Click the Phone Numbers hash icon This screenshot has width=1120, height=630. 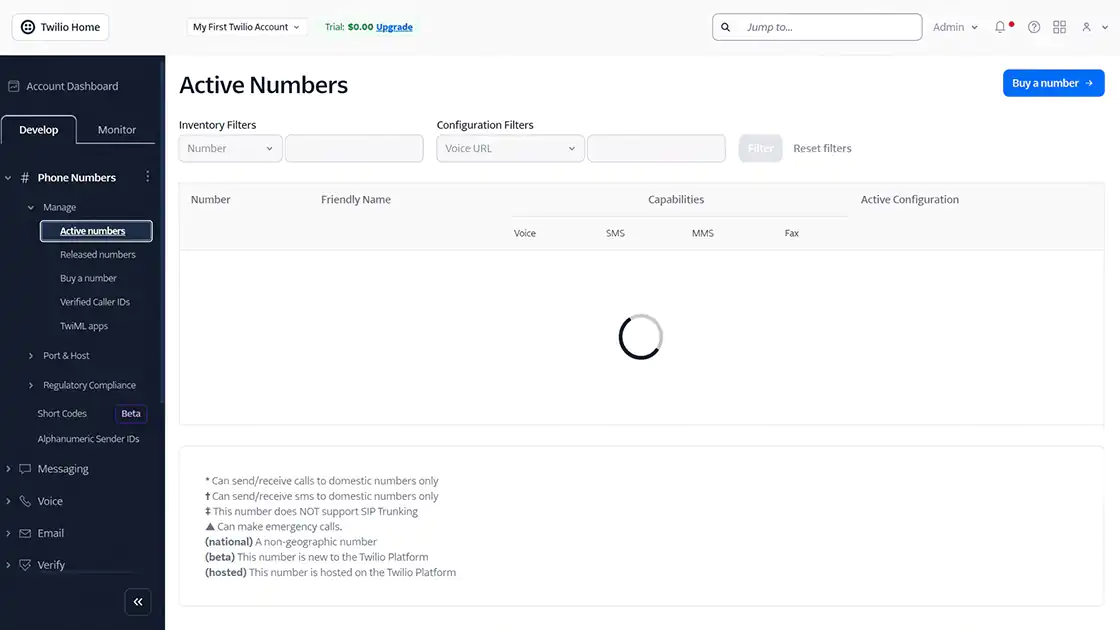25,178
